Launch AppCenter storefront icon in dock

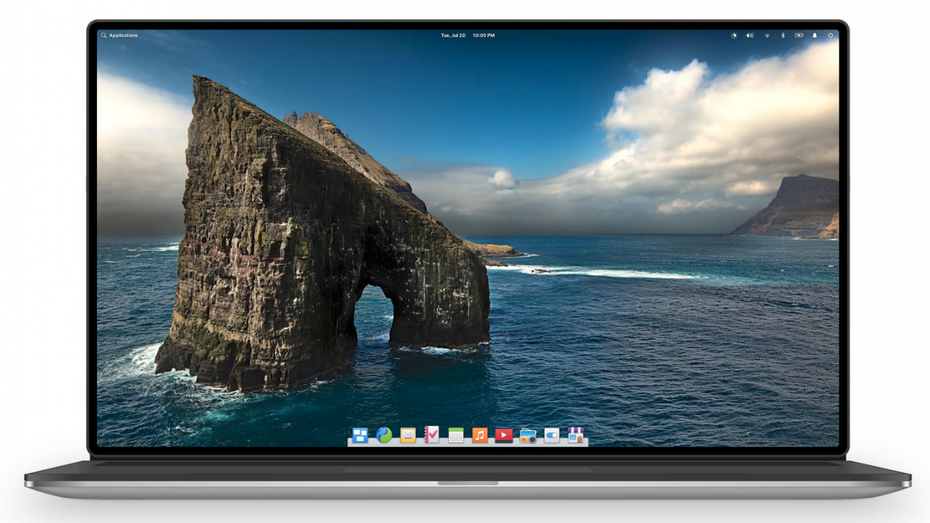pyautogui.click(x=576, y=435)
